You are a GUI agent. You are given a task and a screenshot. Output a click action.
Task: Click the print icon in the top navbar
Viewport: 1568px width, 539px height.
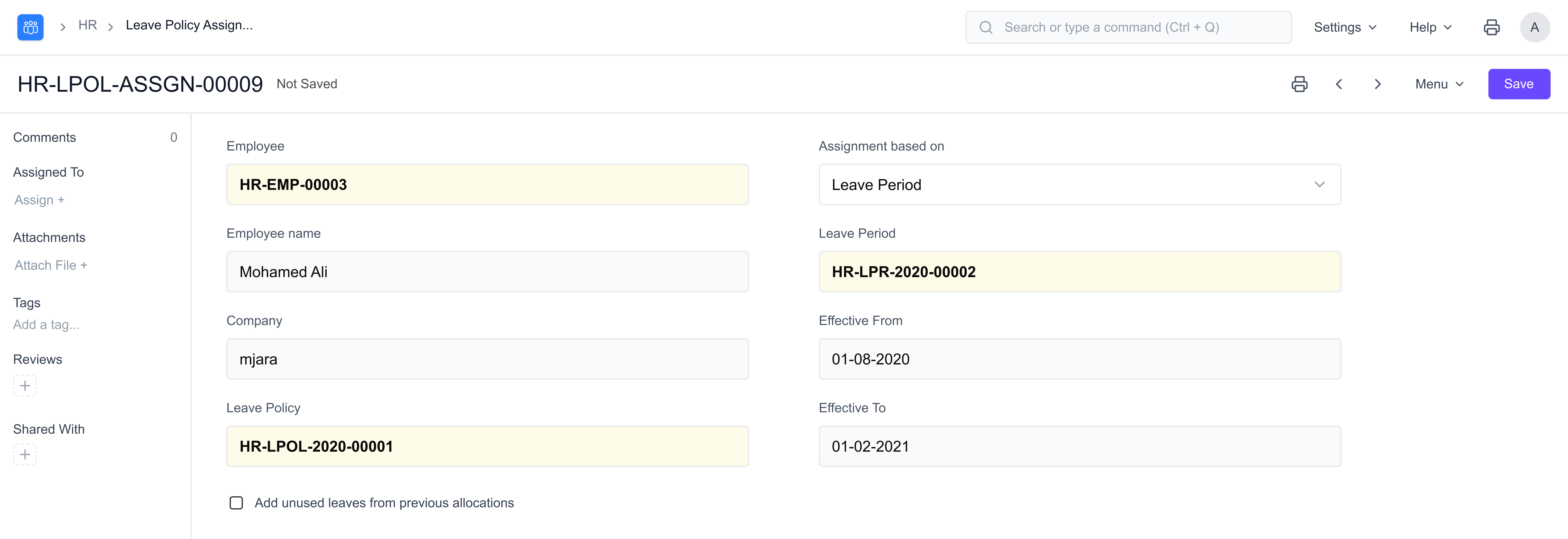click(1492, 27)
